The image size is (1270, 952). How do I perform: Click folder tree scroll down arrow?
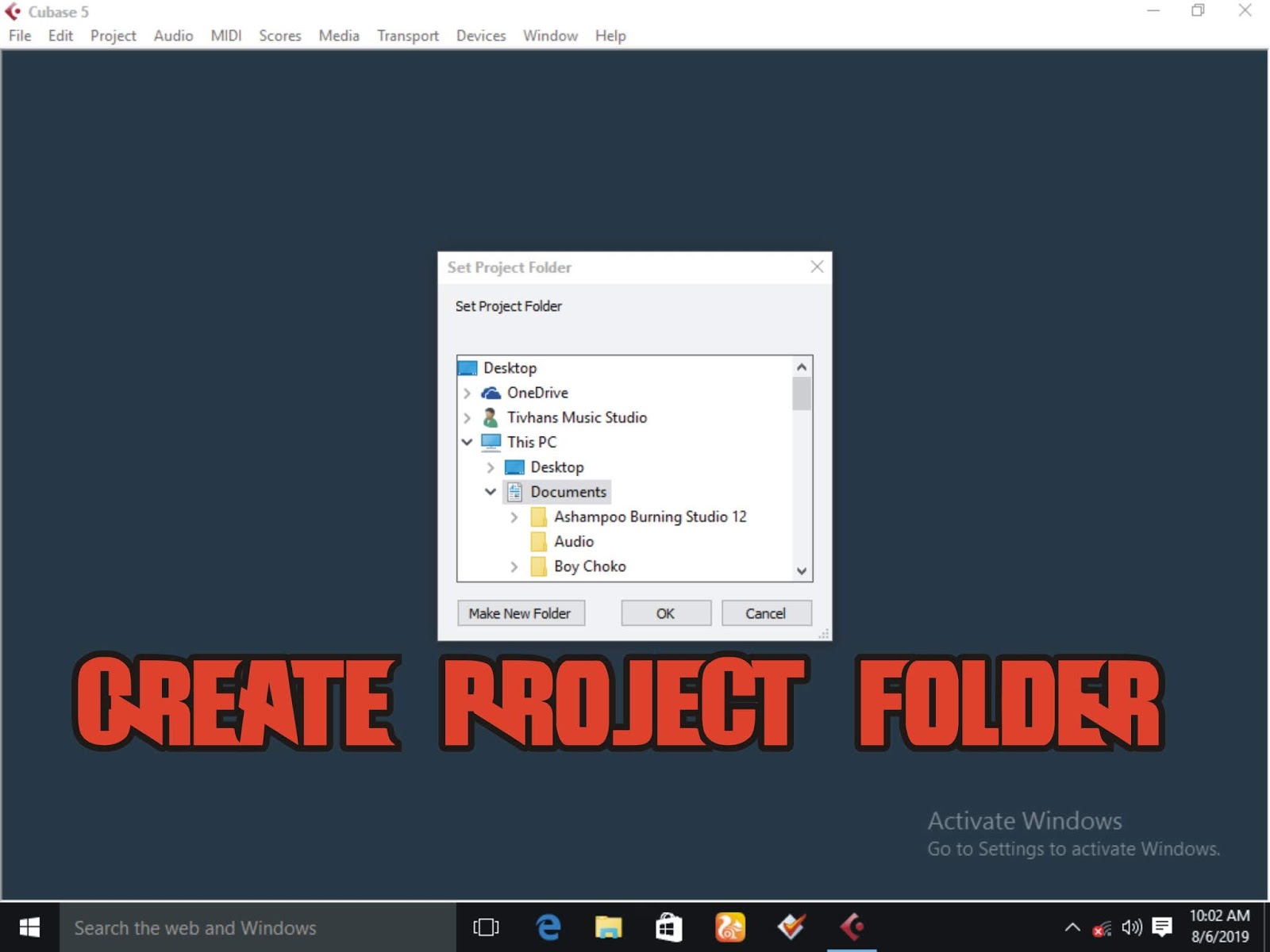pos(802,571)
